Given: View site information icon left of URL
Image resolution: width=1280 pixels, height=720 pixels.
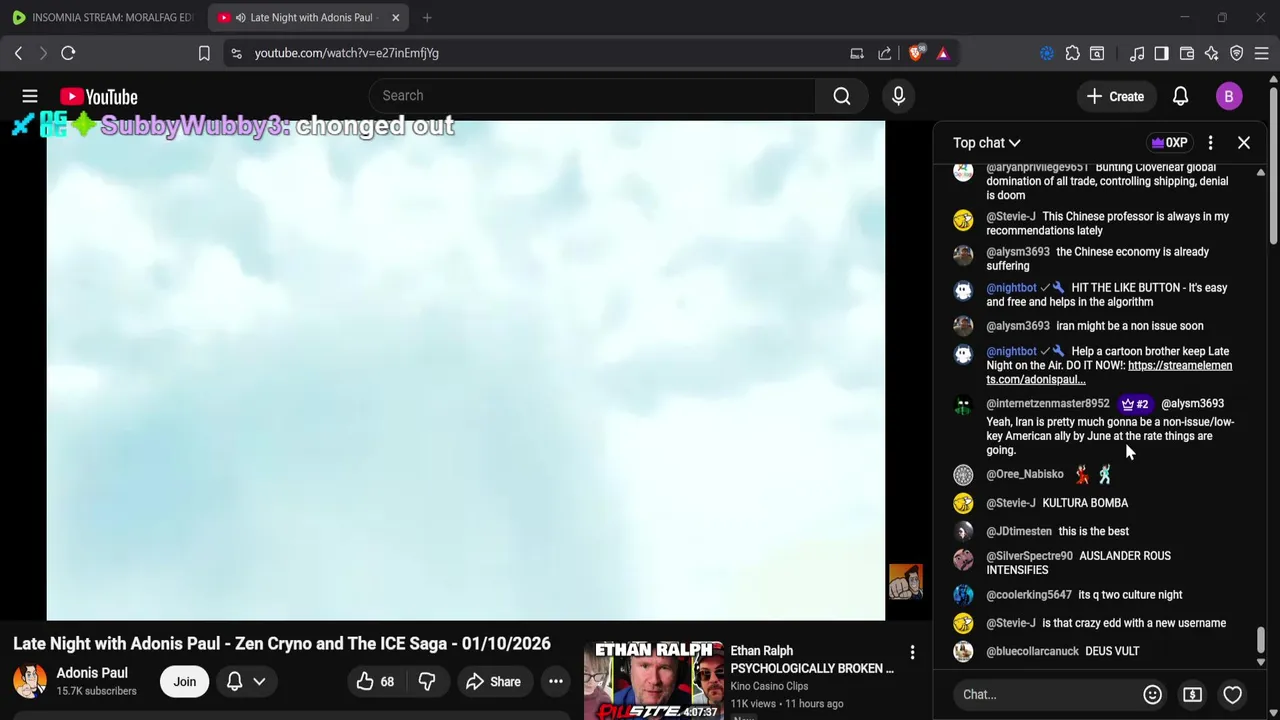Looking at the screenshot, I should [x=236, y=53].
